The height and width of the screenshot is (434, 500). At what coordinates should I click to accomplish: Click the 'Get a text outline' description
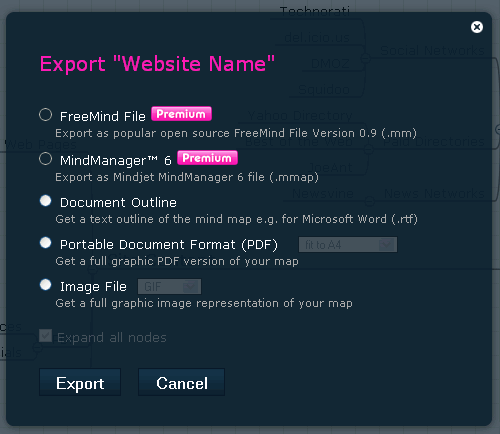click(236, 219)
